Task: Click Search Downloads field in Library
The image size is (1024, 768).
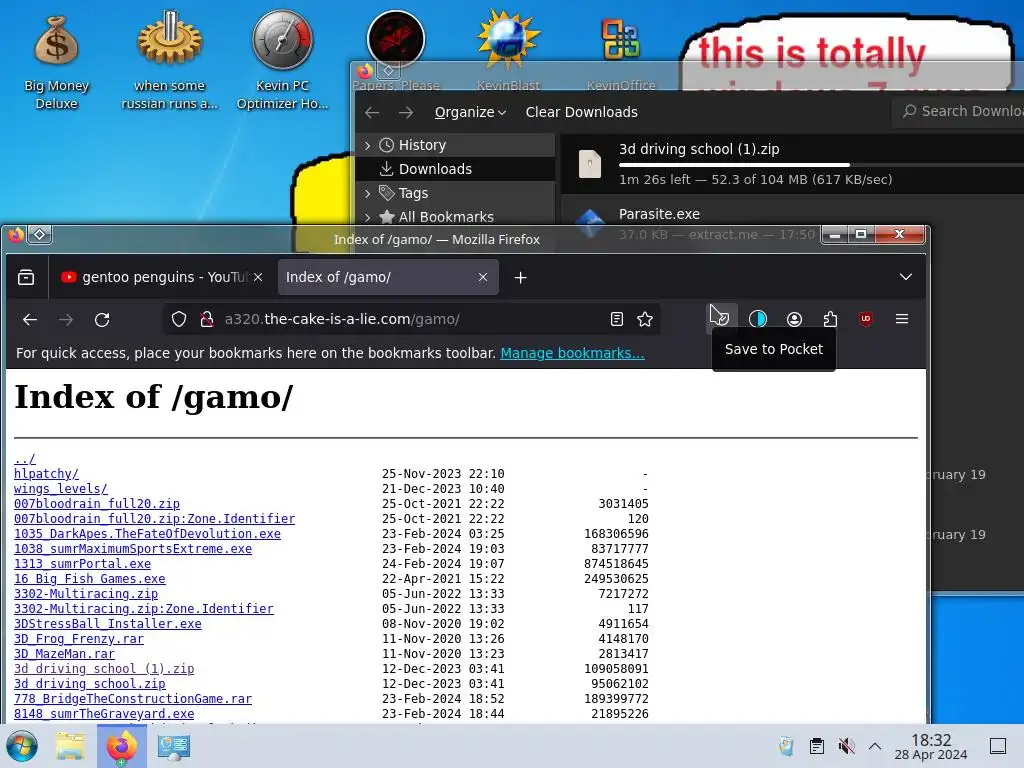Action: pos(958,111)
